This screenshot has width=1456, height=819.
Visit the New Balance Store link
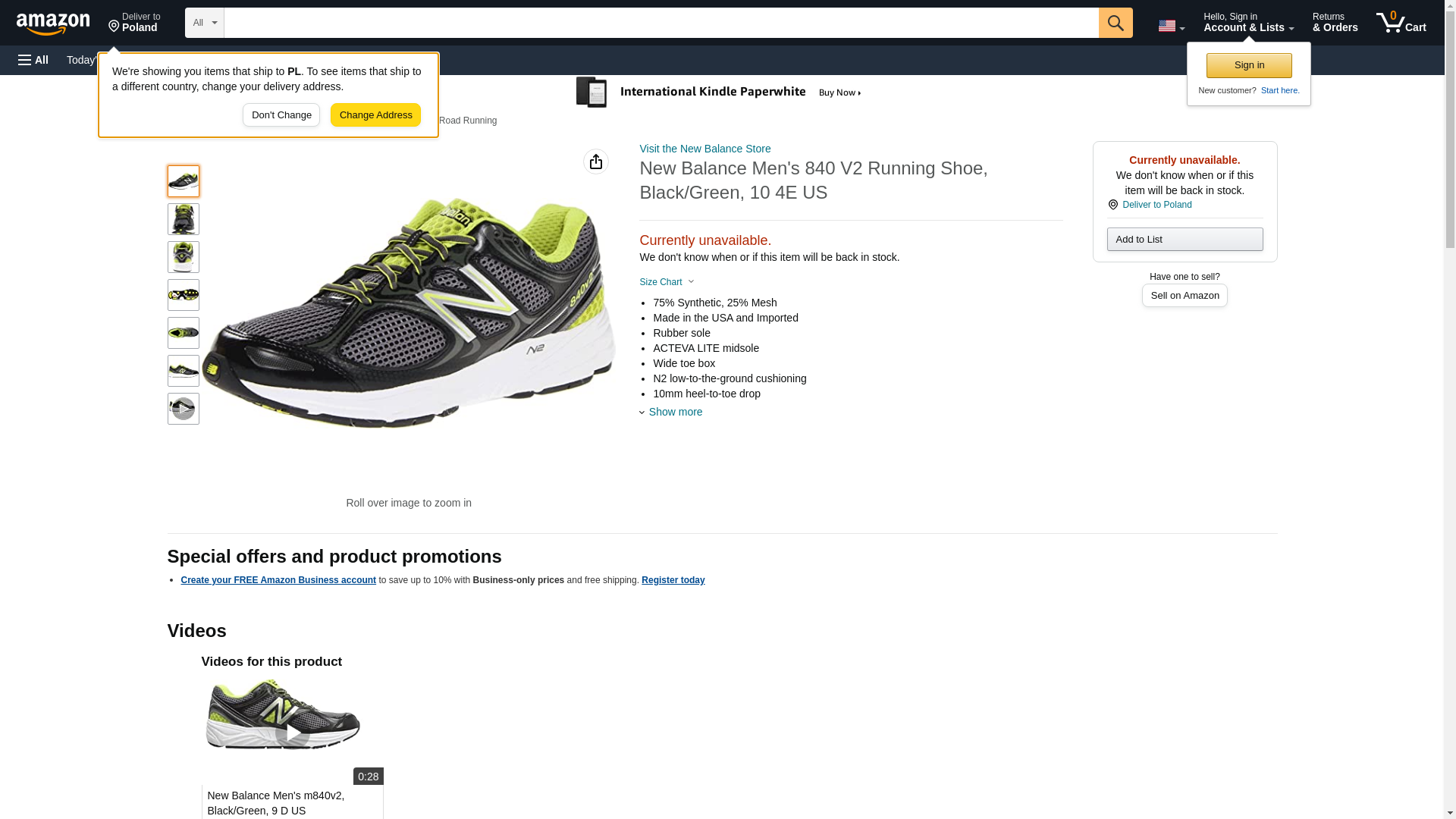(x=704, y=149)
